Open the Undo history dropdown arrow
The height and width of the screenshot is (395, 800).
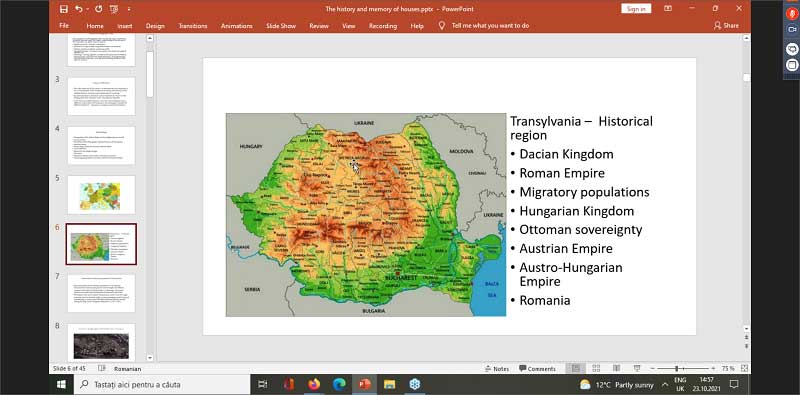[x=88, y=9]
